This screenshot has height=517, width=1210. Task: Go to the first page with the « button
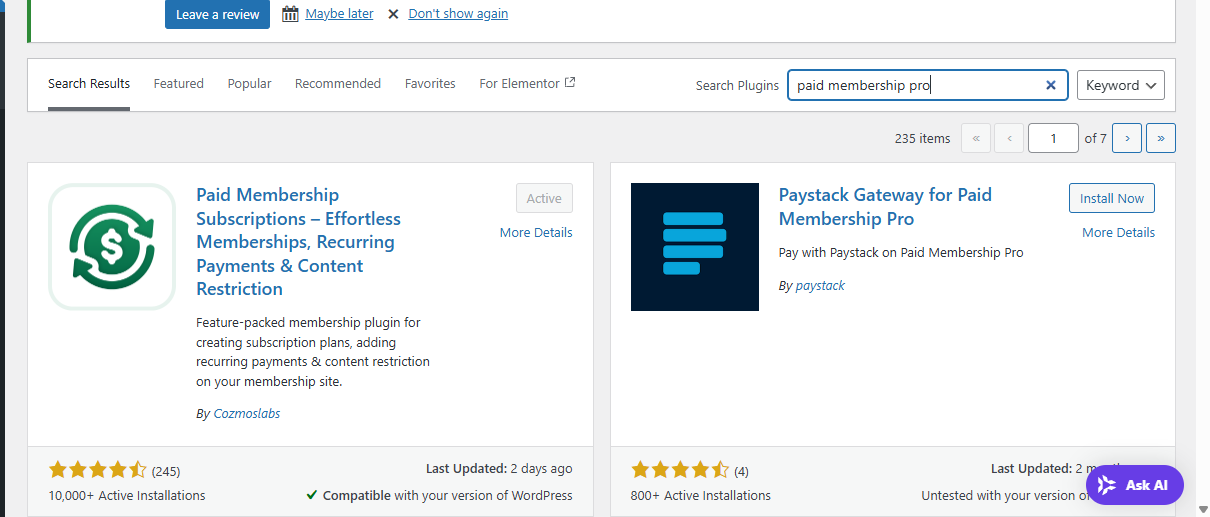976,138
